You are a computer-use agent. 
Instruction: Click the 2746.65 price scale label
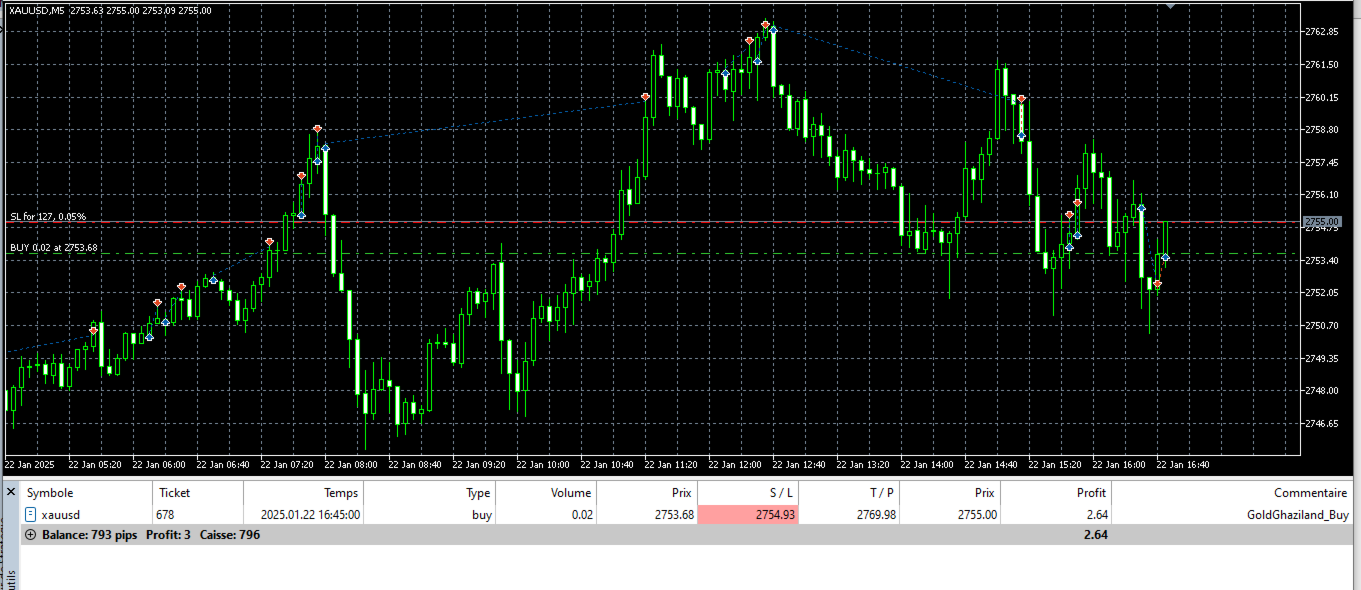[x=1322, y=423]
